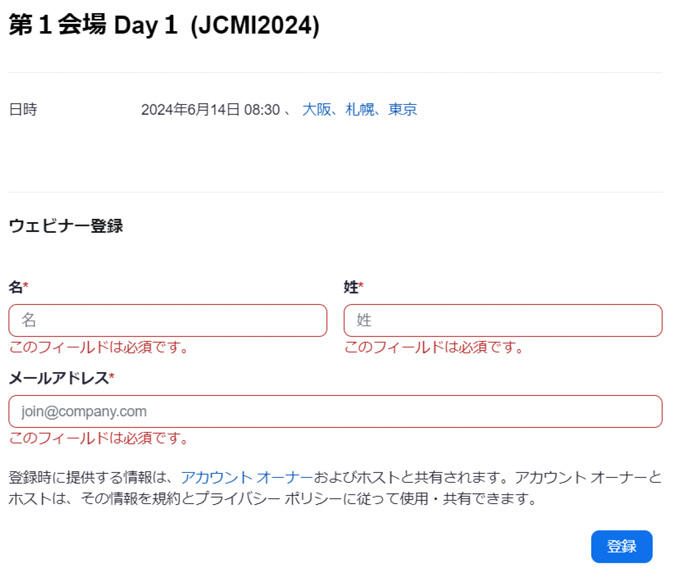Click the 姓 label above last name field

(350, 287)
